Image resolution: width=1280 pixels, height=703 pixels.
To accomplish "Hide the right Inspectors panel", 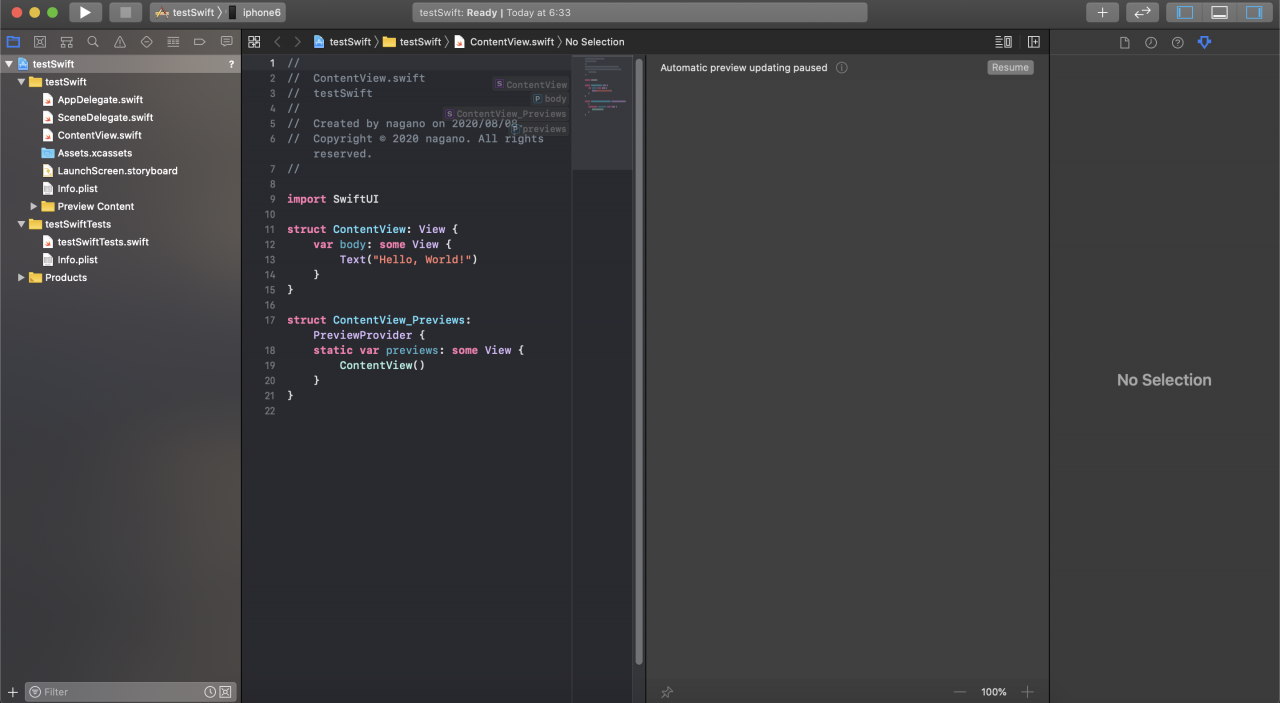I will [x=1253, y=12].
